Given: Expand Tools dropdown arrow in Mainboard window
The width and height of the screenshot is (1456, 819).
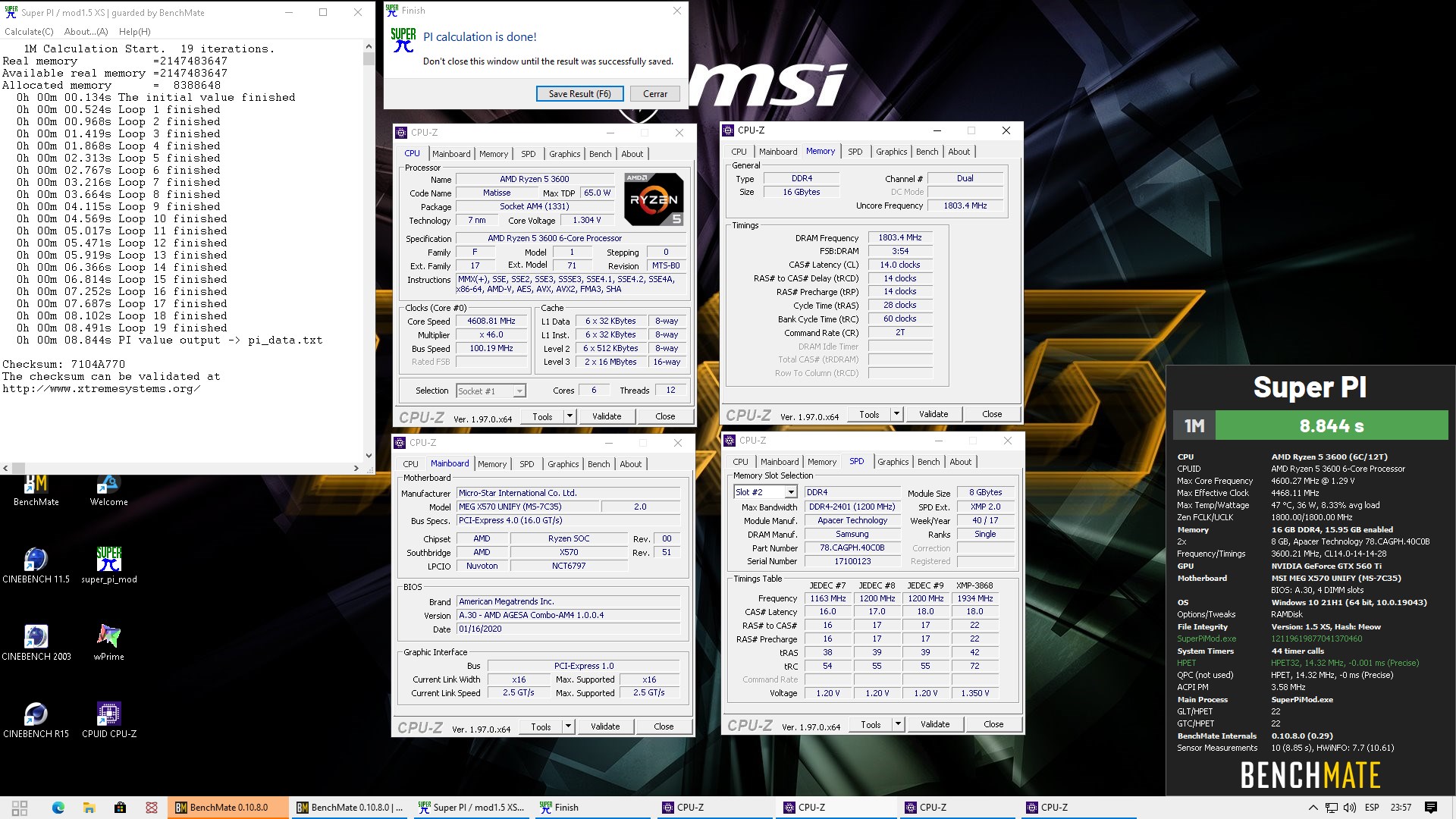Looking at the screenshot, I should [x=569, y=726].
